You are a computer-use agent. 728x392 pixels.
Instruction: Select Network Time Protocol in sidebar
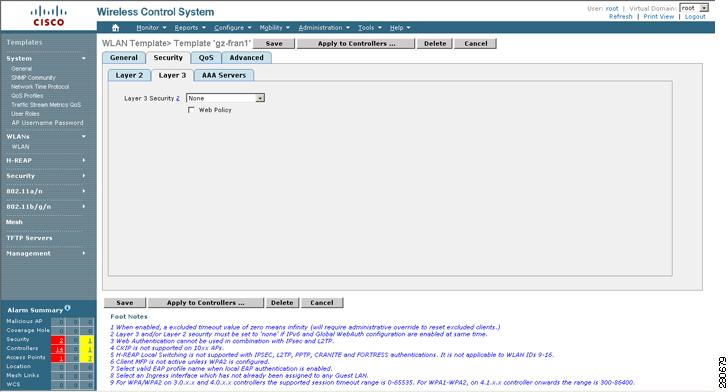[x=40, y=87]
